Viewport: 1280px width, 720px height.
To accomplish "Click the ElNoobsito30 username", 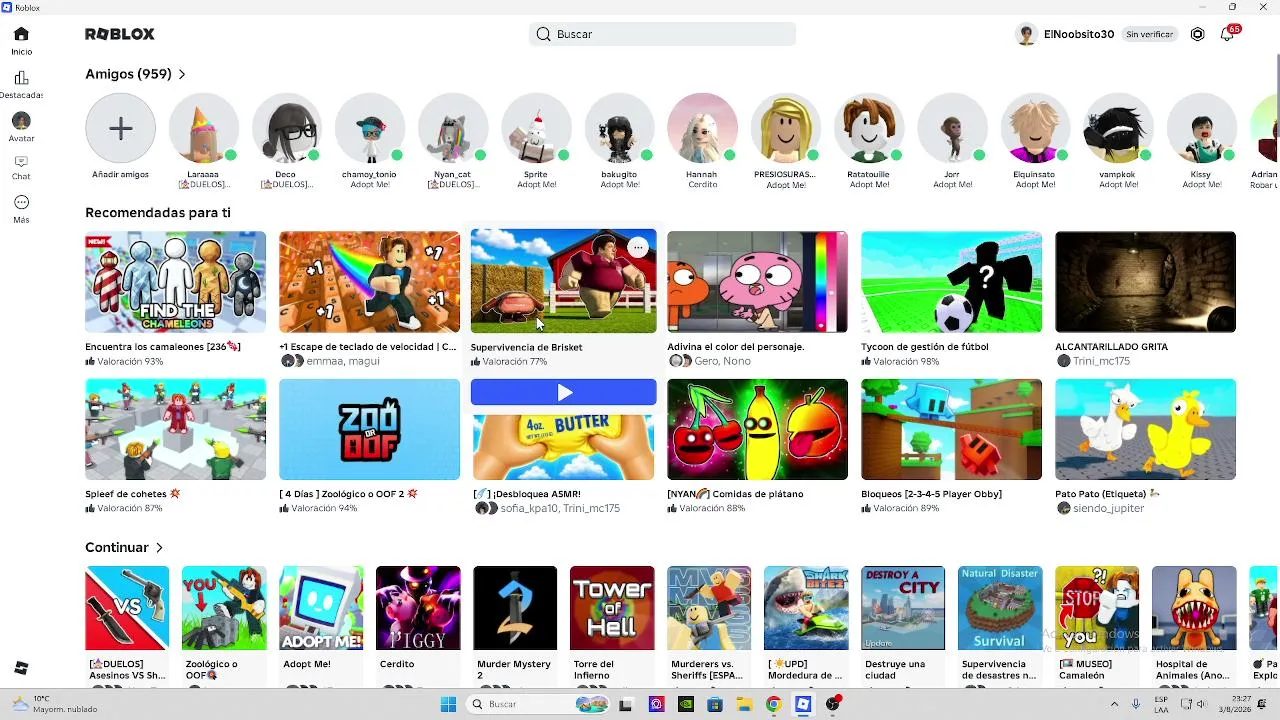I will [x=1079, y=34].
